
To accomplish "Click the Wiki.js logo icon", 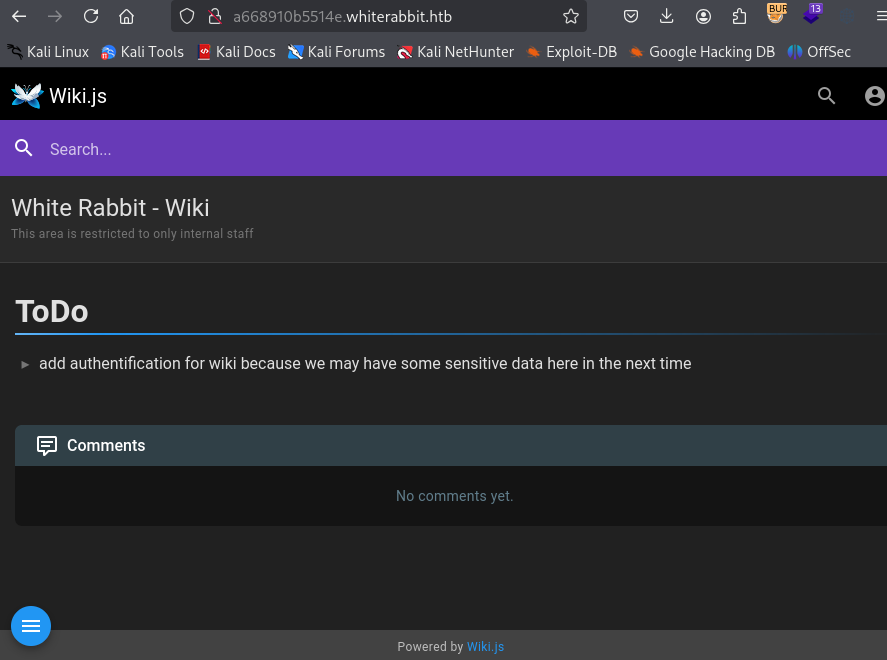I will 27,96.
